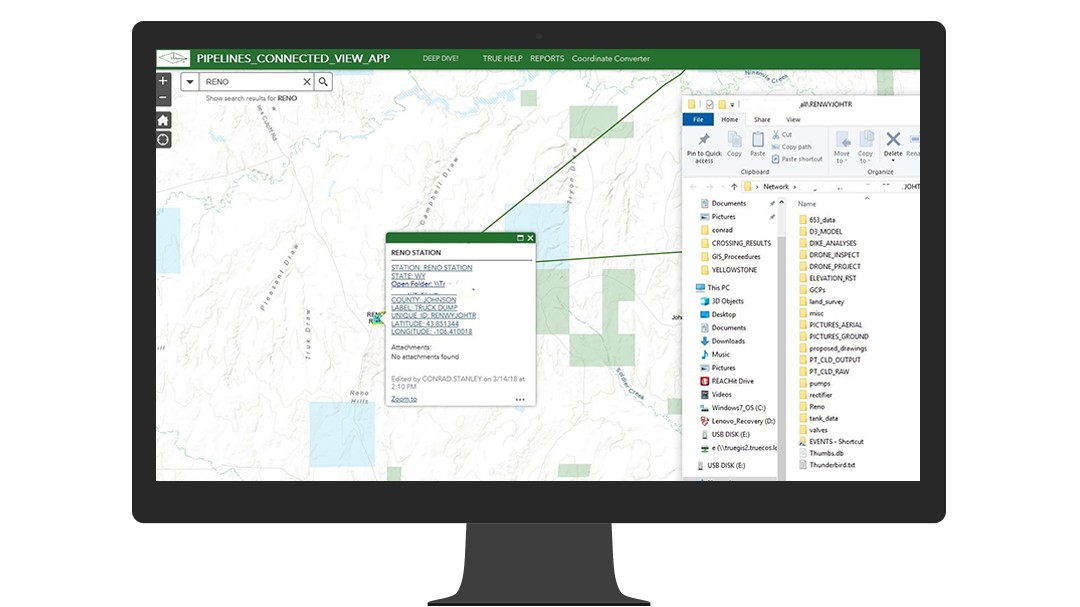Click UNIQUE_ID: RENWYJOHTR link

point(433,316)
